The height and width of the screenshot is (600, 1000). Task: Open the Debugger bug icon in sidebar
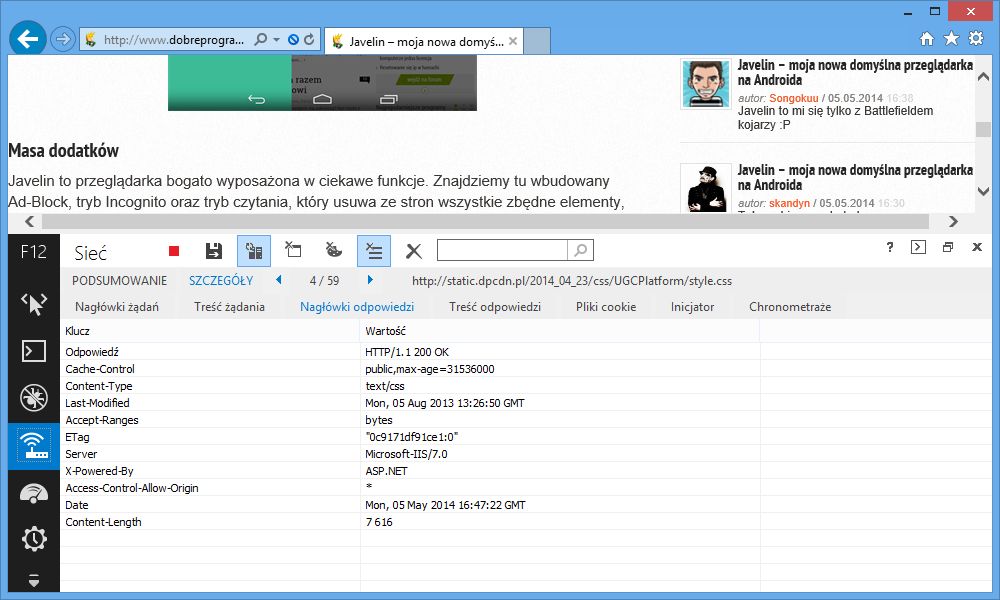point(34,398)
